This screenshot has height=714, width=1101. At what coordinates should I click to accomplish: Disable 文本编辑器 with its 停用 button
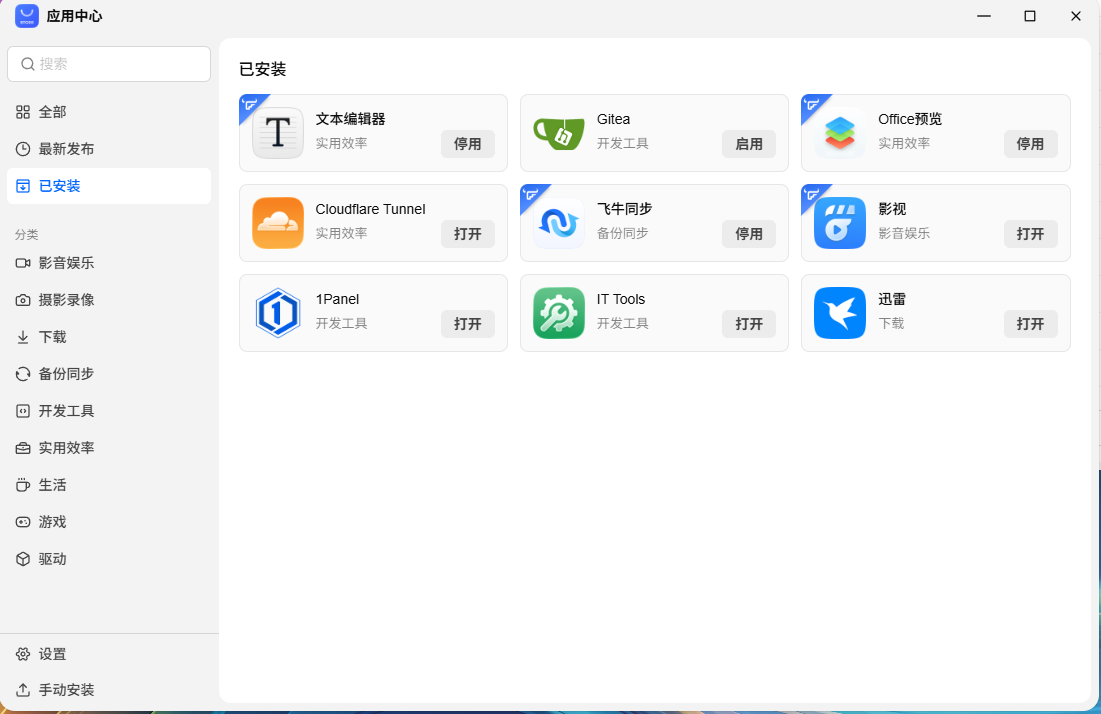coord(468,144)
